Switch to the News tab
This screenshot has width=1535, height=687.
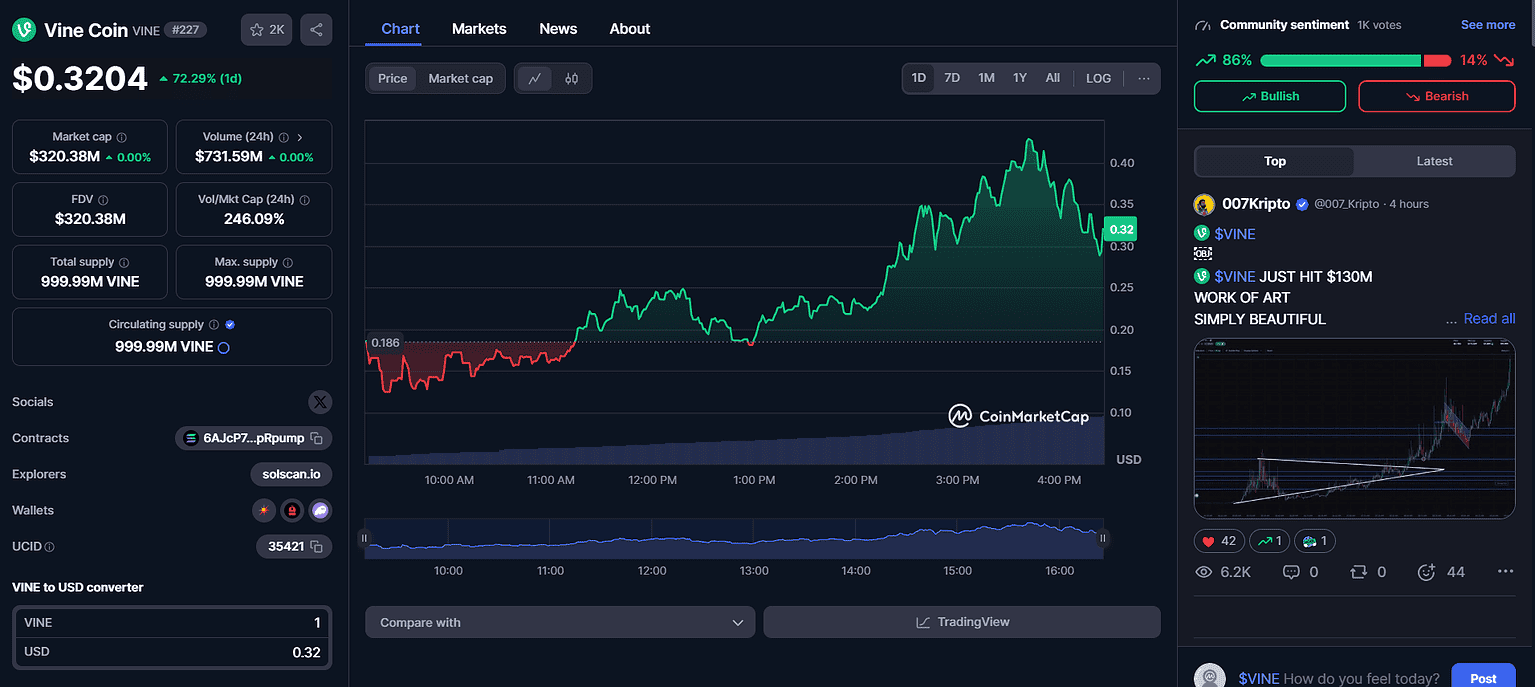(x=558, y=29)
